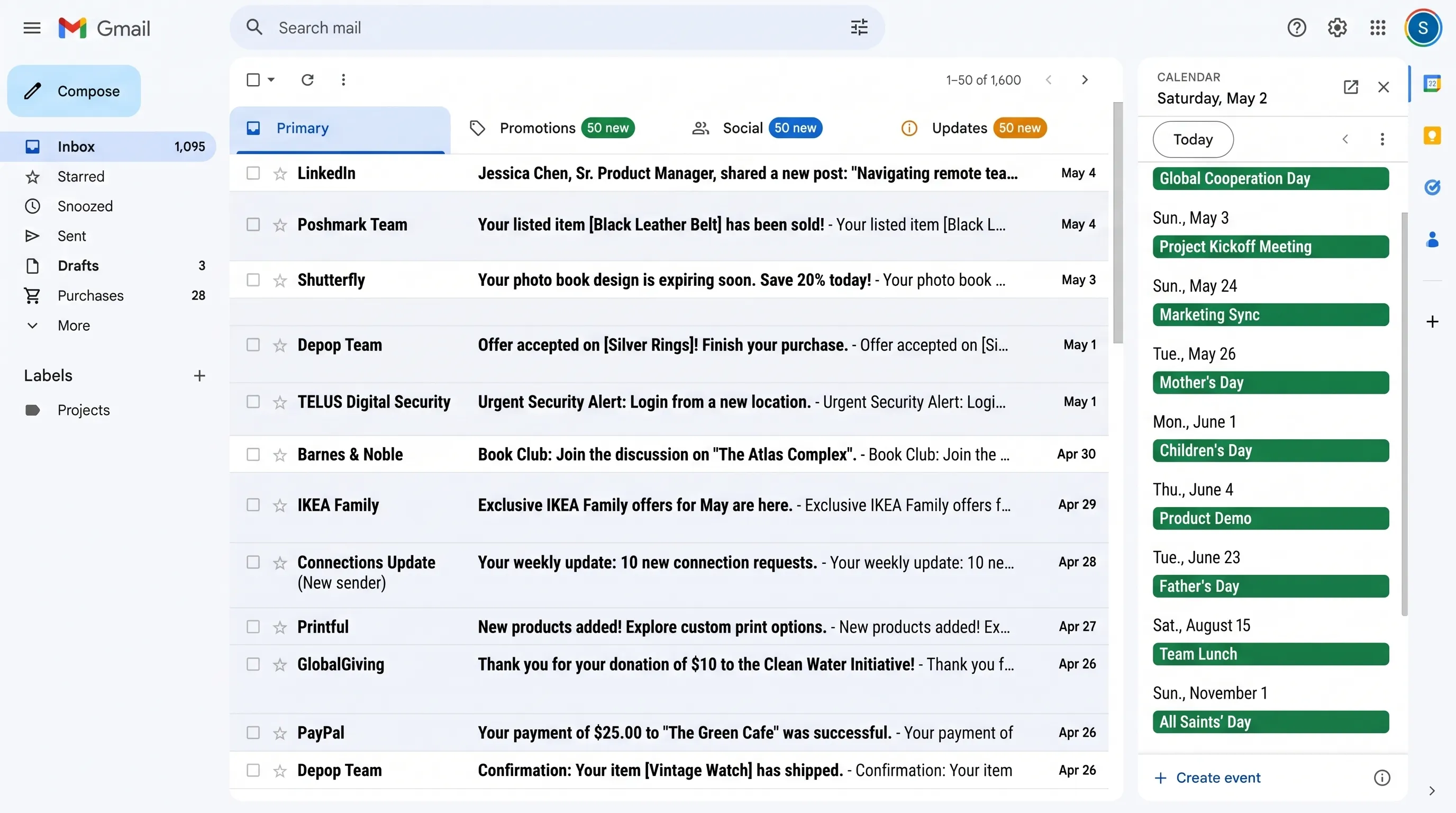Close the Calendar side panel

click(x=1384, y=86)
